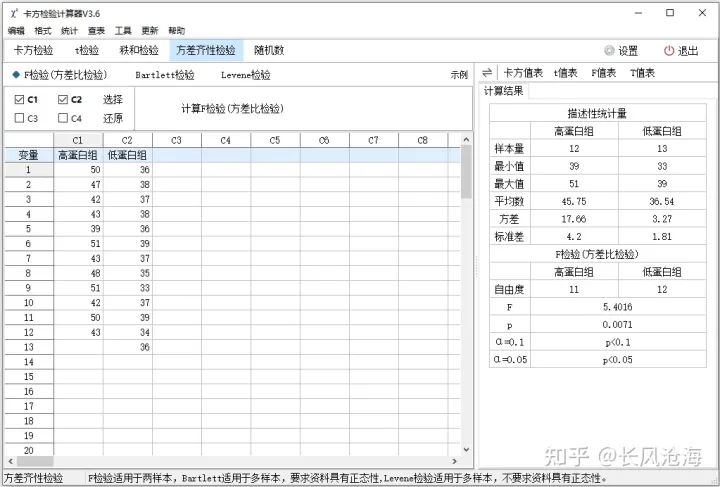Open the 统计 menu
This screenshot has width=720, height=487.
[x=69, y=31]
